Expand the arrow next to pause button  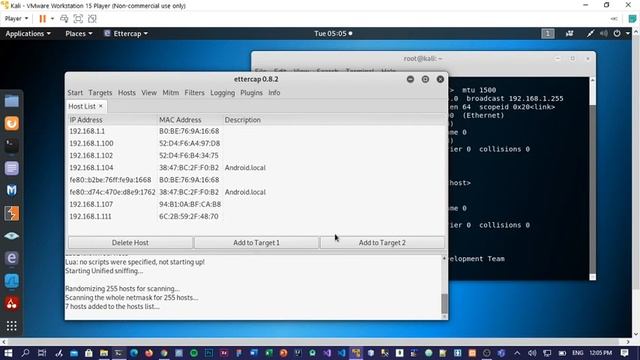pyautogui.click(x=52, y=19)
